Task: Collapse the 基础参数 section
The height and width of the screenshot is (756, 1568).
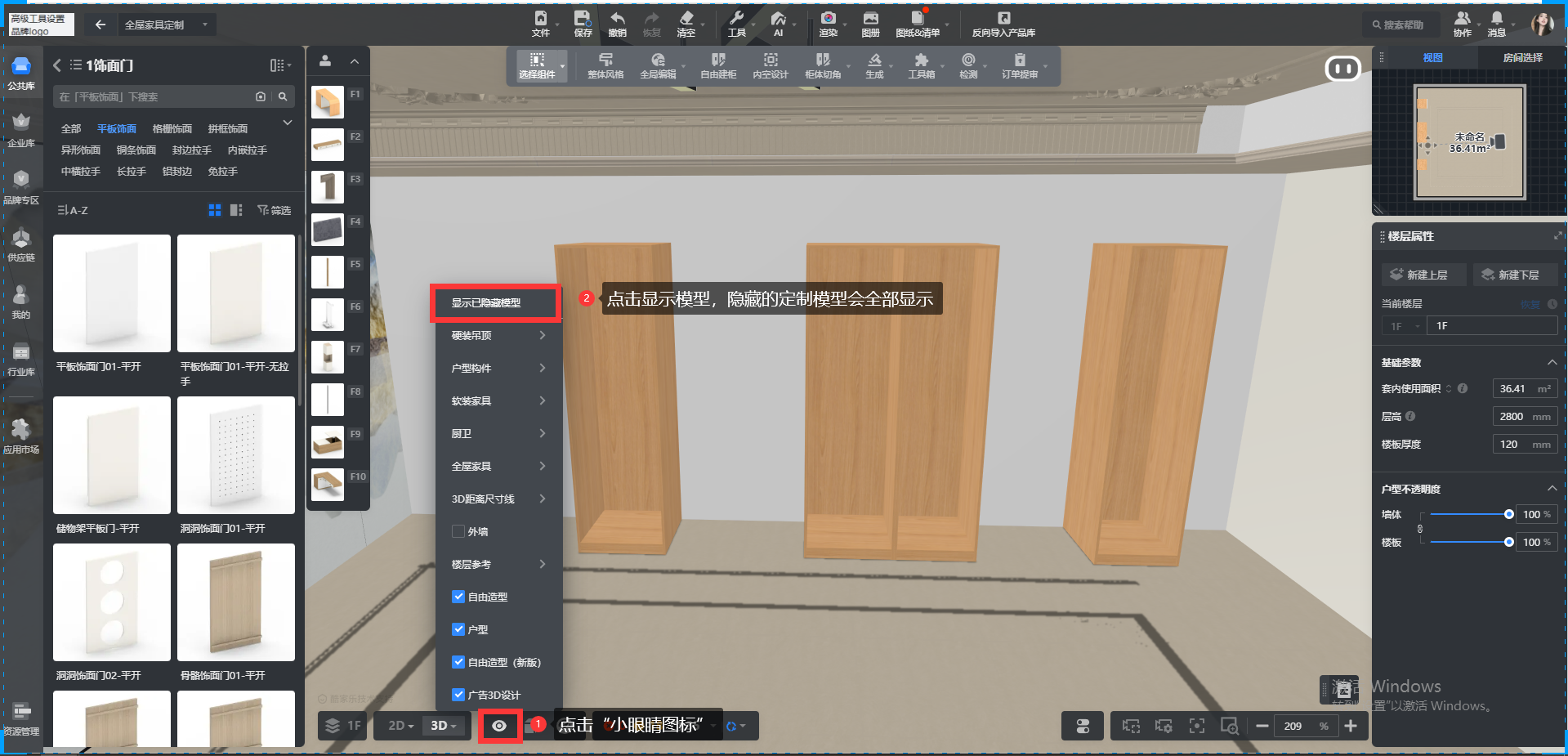Action: pos(1552,362)
